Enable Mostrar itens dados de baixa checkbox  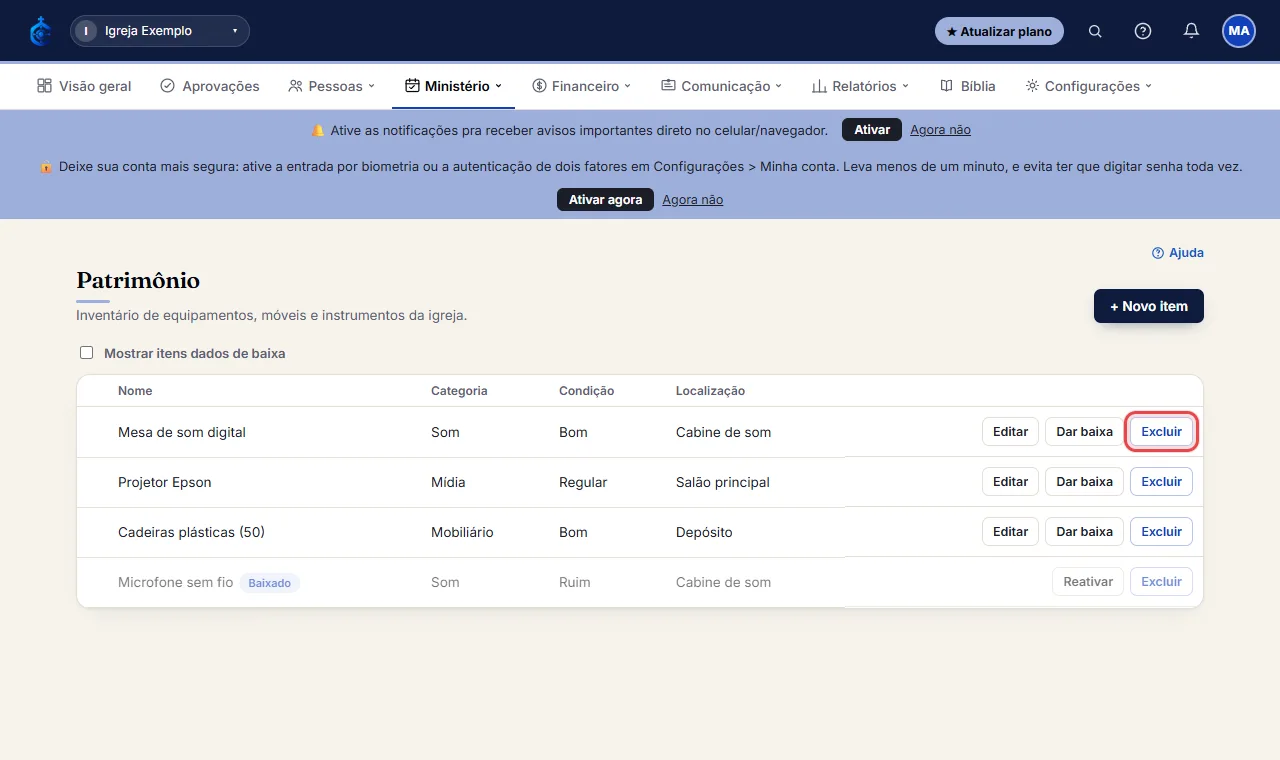tap(86, 353)
